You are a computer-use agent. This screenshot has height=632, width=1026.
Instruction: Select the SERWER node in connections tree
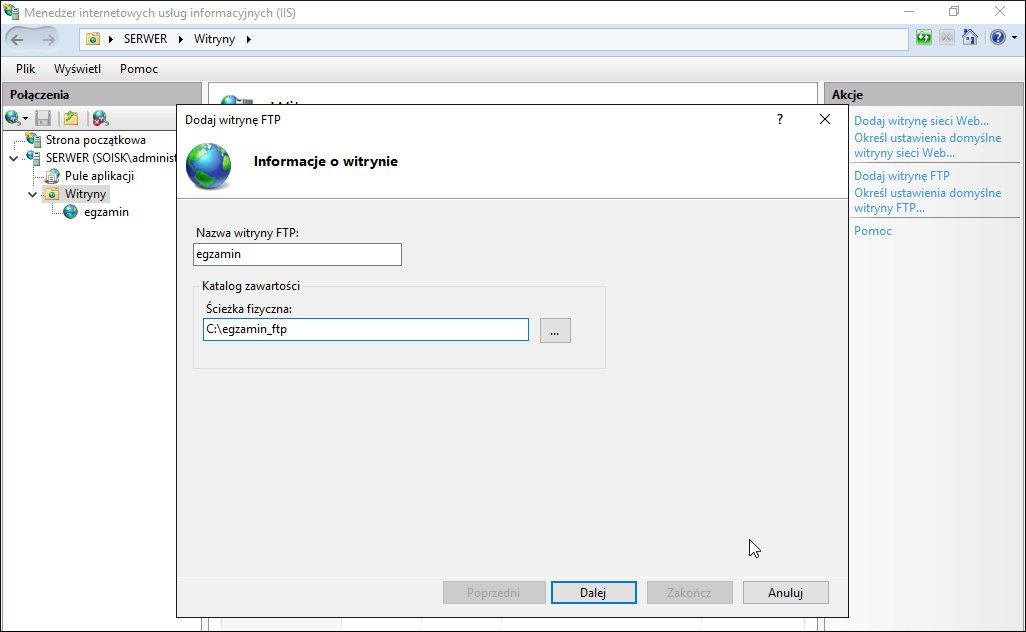[x=111, y=158]
